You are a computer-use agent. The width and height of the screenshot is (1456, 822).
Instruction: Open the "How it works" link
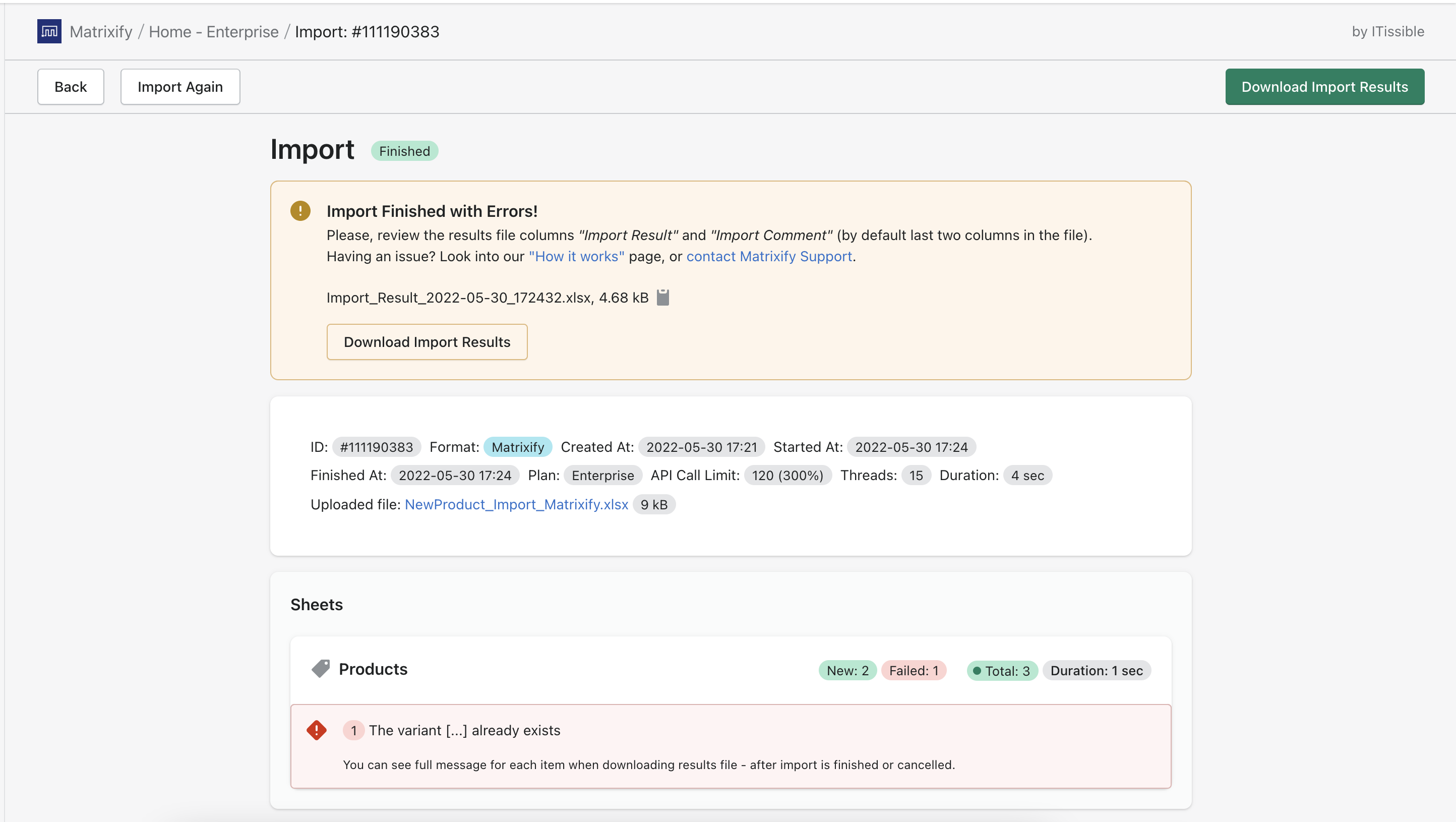point(576,256)
